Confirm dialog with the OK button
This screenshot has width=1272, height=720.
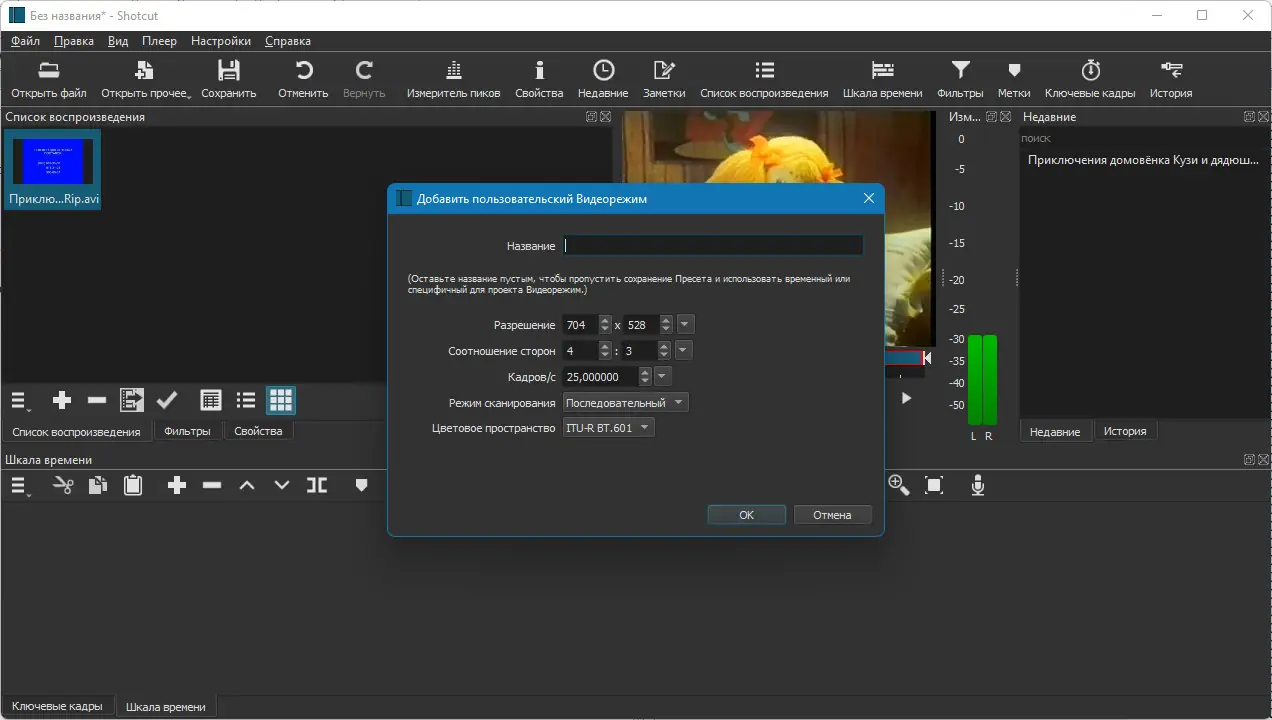click(747, 515)
